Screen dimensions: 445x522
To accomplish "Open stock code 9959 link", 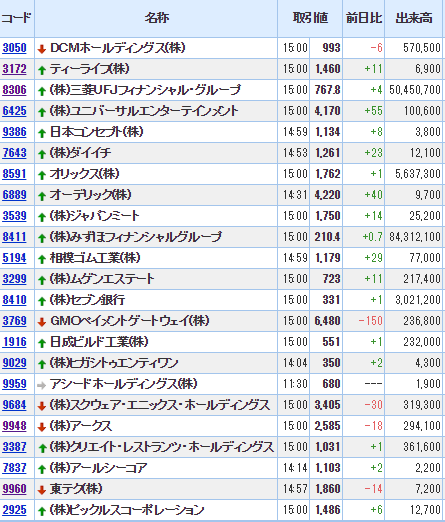I will (14, 384).
